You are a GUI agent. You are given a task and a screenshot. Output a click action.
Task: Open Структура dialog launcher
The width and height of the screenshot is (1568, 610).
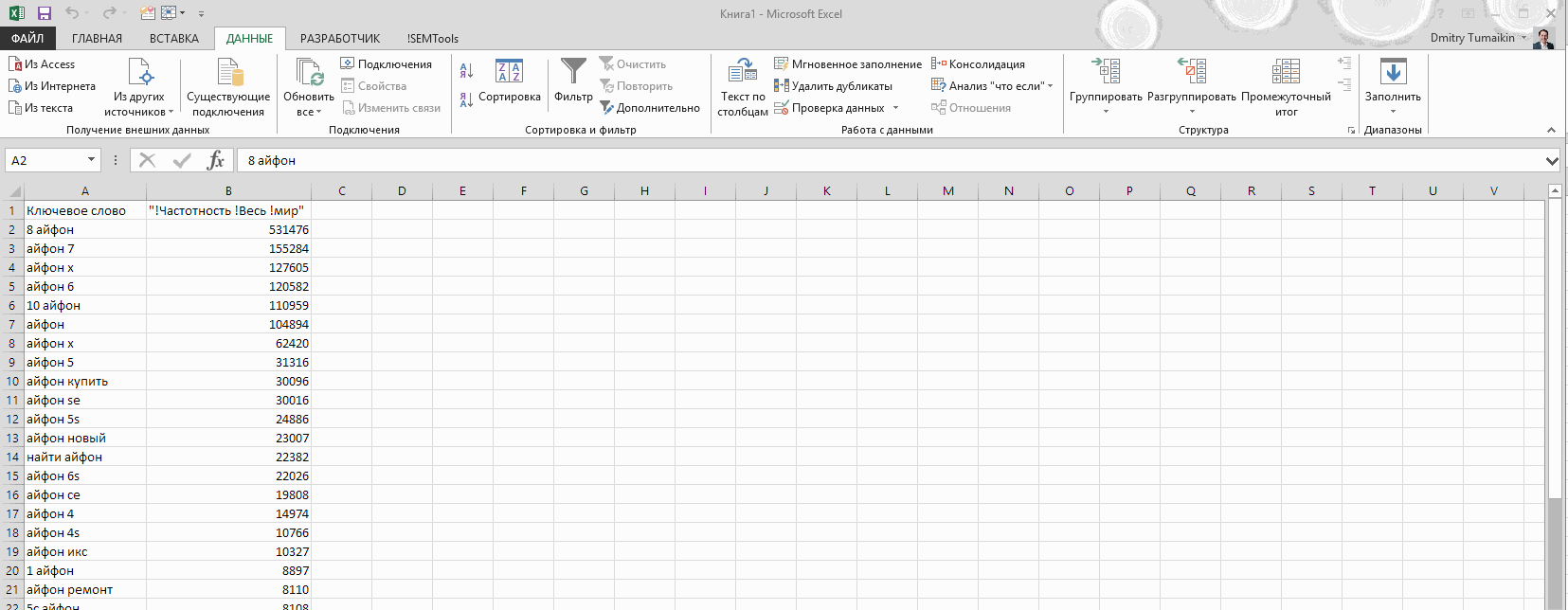coord(1351,131)
